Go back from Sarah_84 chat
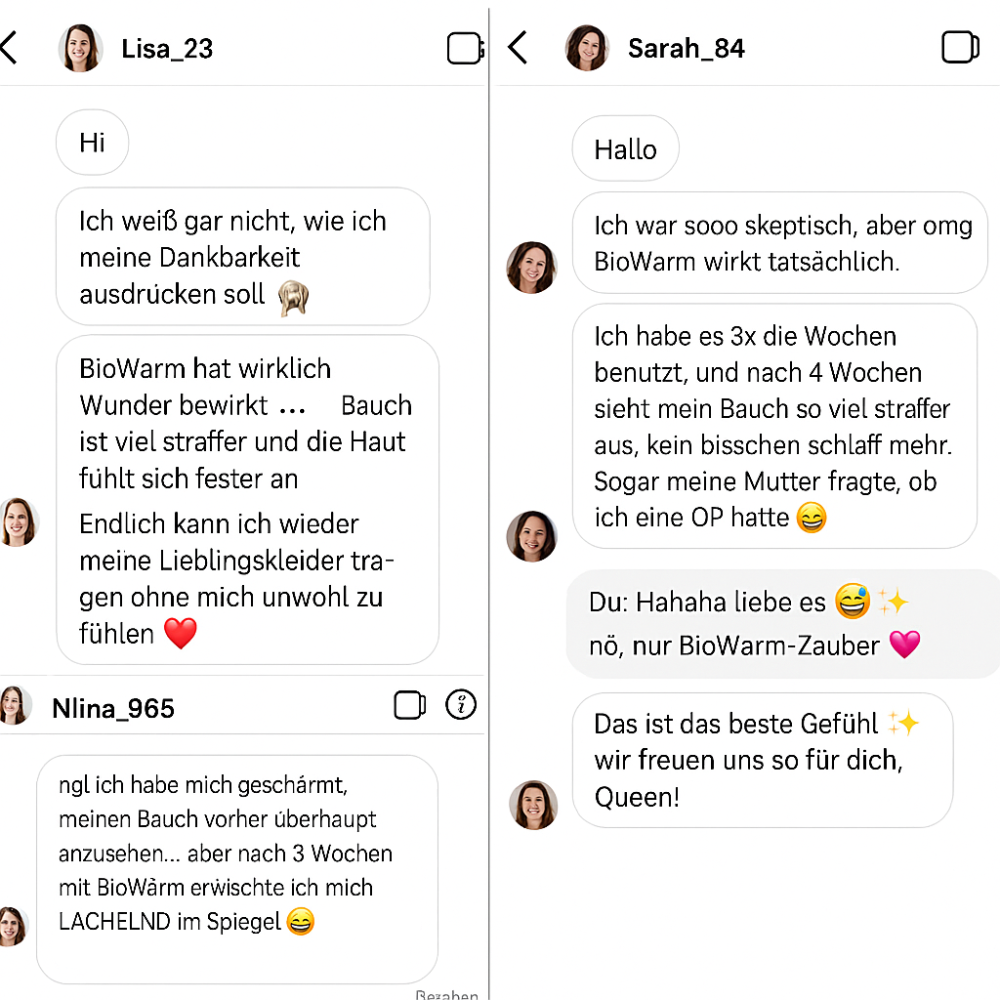 coord(517,47)
